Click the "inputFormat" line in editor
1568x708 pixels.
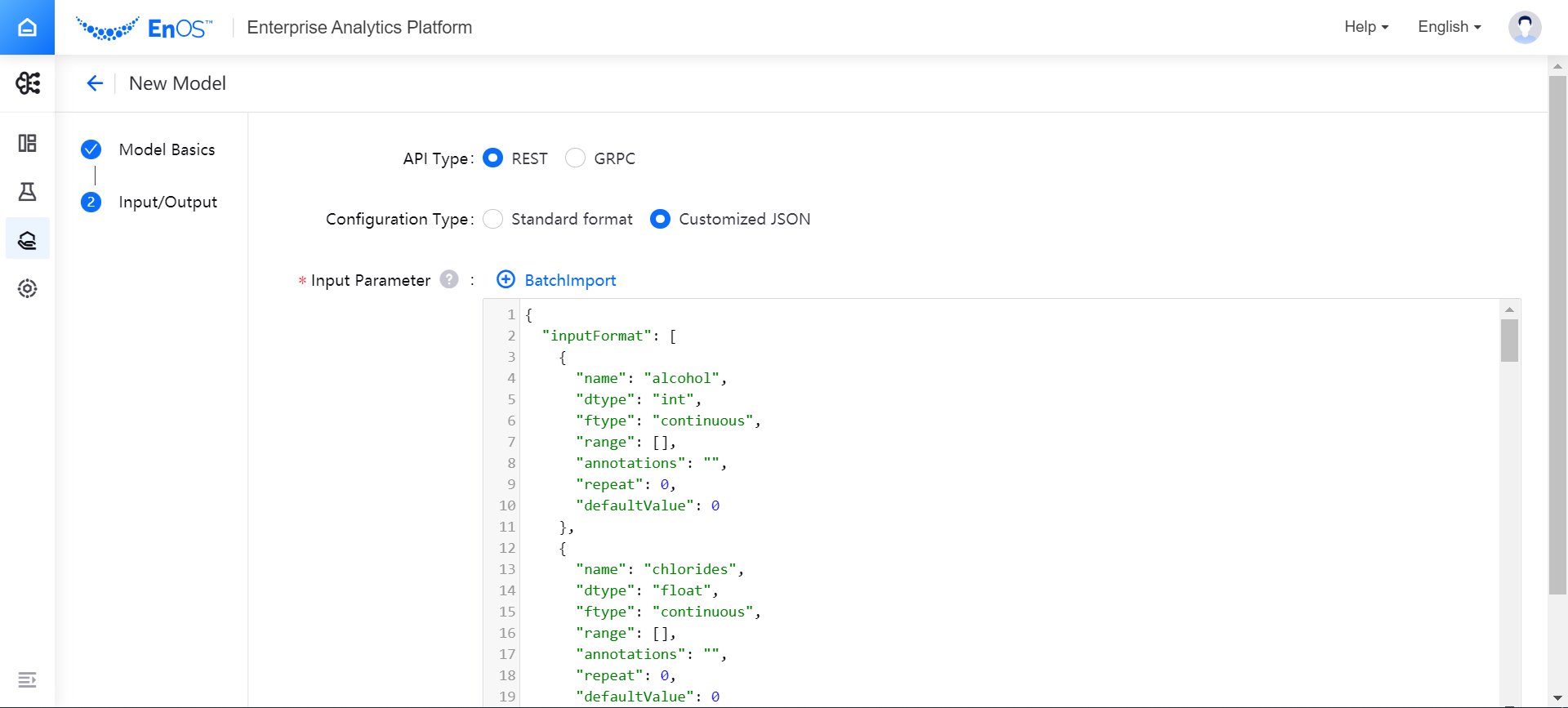click(608, 336)
